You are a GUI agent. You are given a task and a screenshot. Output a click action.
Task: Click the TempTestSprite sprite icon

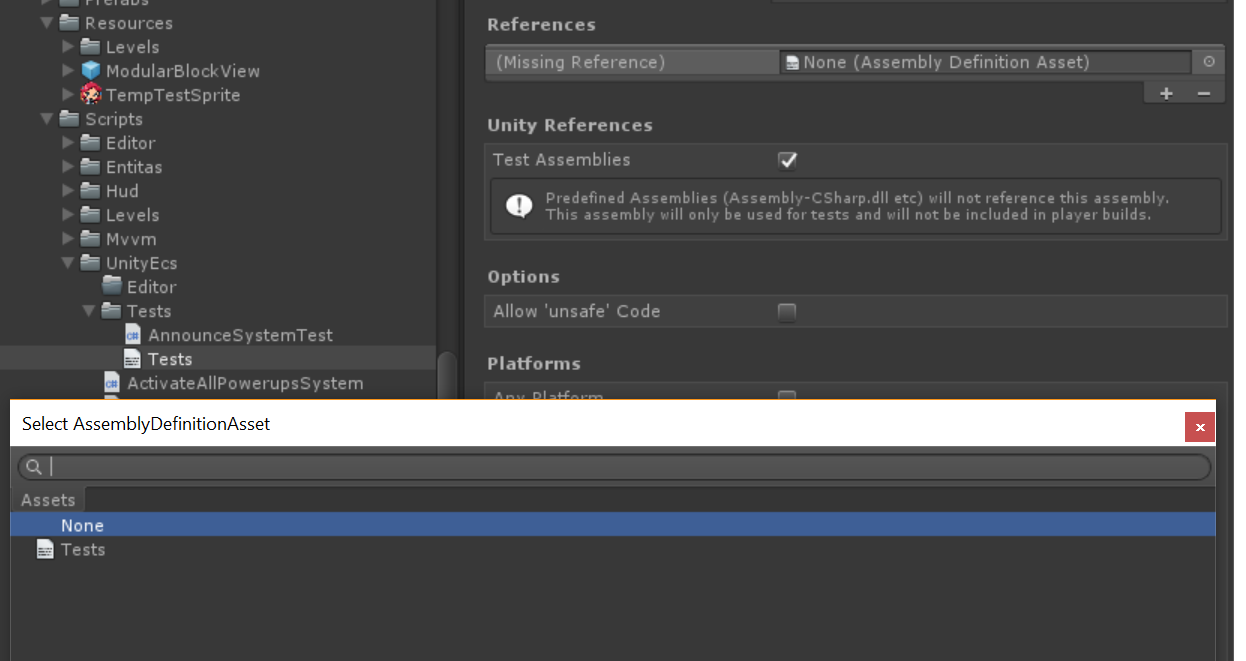tap(91, 94)
